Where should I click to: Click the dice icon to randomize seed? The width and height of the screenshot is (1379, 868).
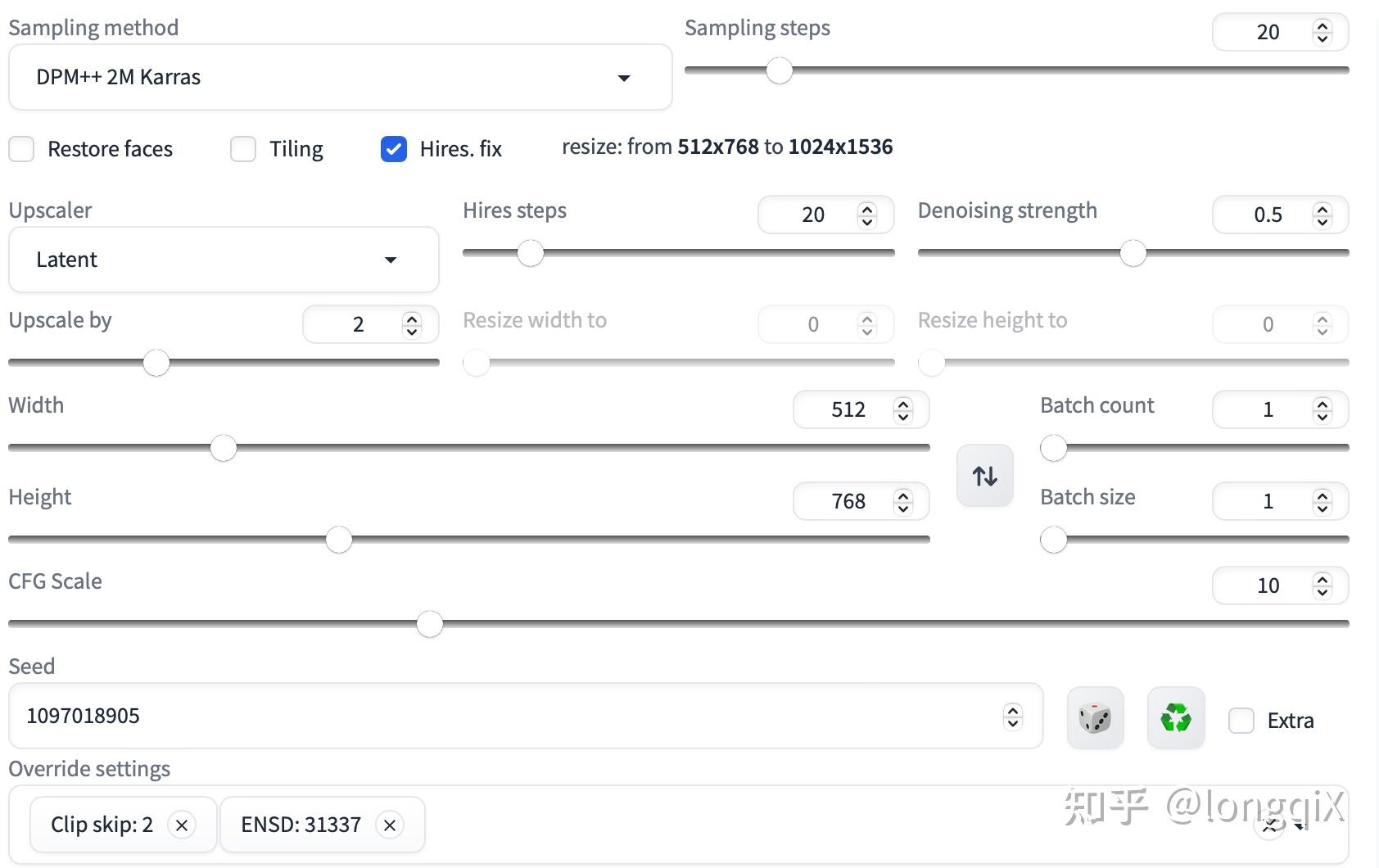1095,718
